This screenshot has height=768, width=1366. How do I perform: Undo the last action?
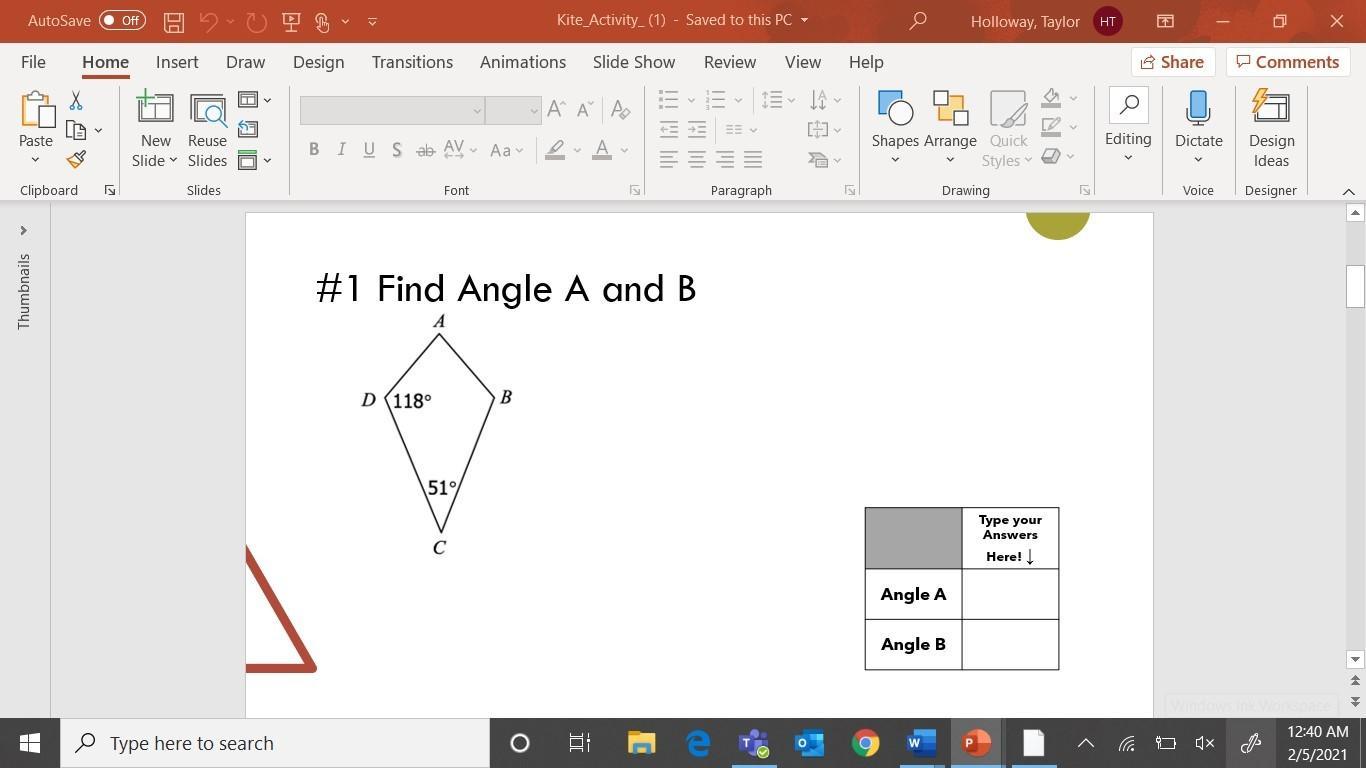(x=208, y=21)
